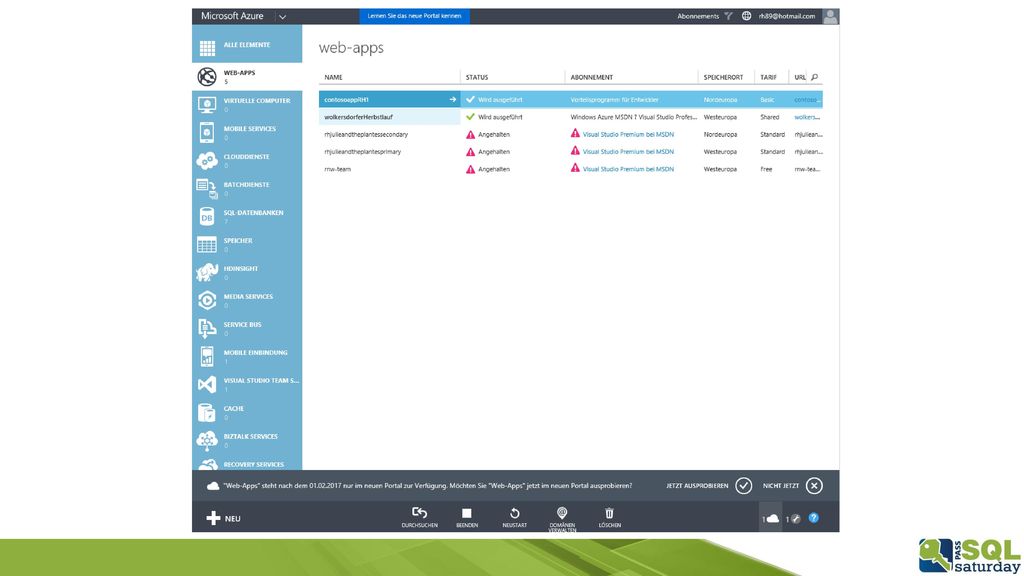
Task: Delete the app with Löschen
Action: (609, 517)
